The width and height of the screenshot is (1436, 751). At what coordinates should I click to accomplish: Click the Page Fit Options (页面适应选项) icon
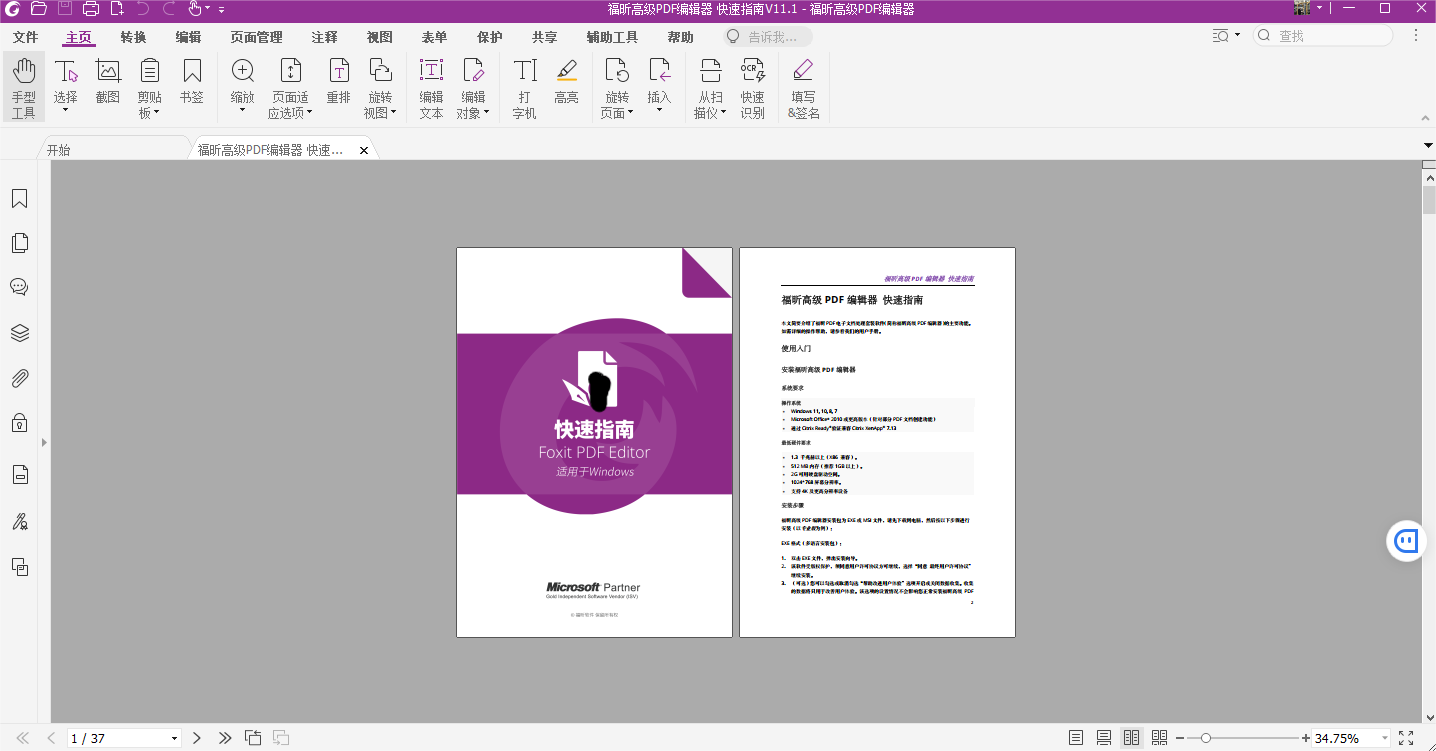point(290,71)
